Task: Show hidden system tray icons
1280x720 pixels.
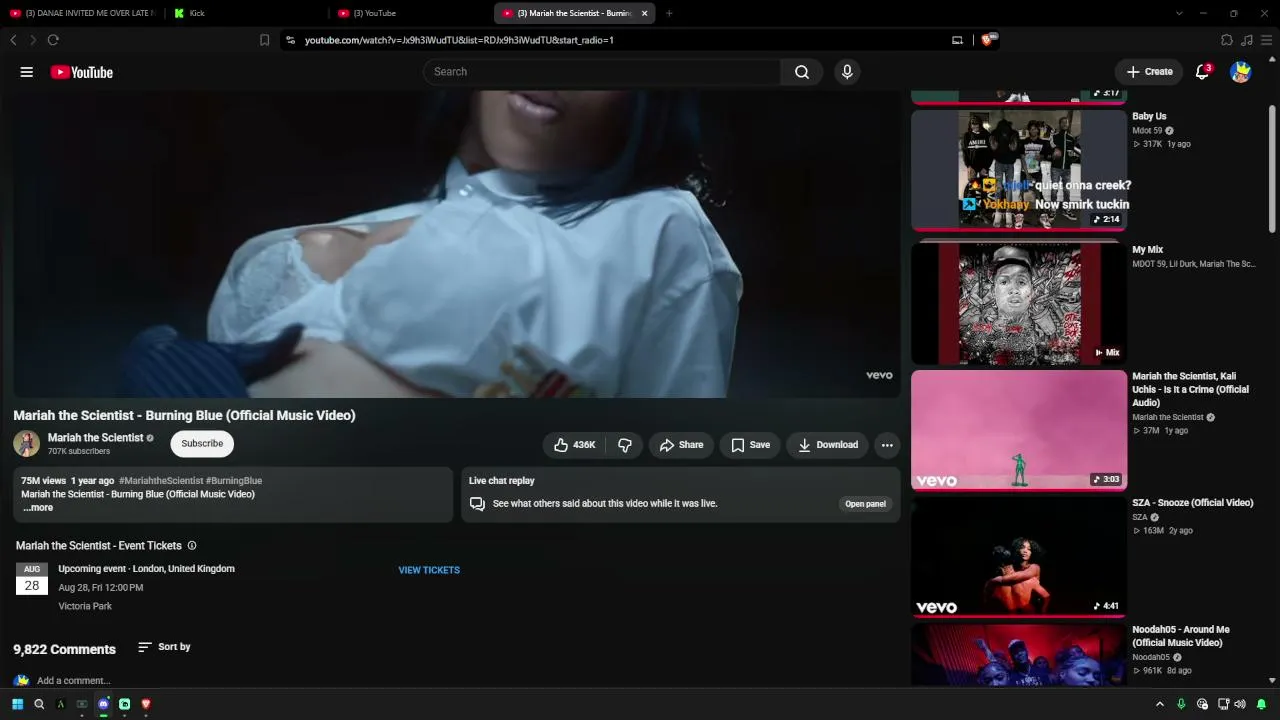Action: tap(1160, 704)
